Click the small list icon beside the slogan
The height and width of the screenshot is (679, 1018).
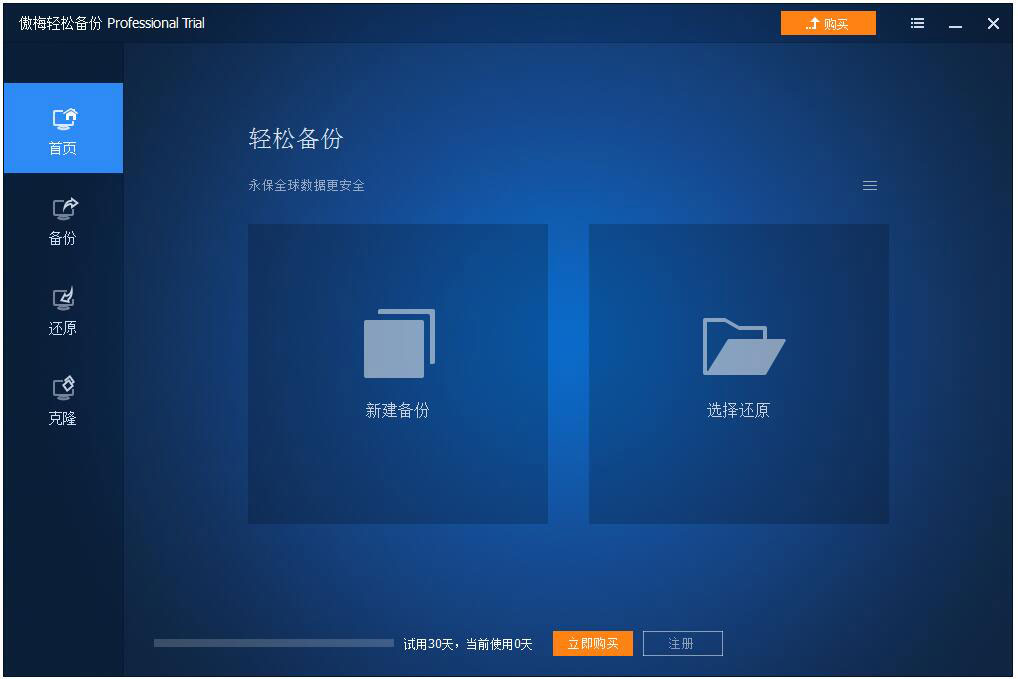[x=869, y=185]
